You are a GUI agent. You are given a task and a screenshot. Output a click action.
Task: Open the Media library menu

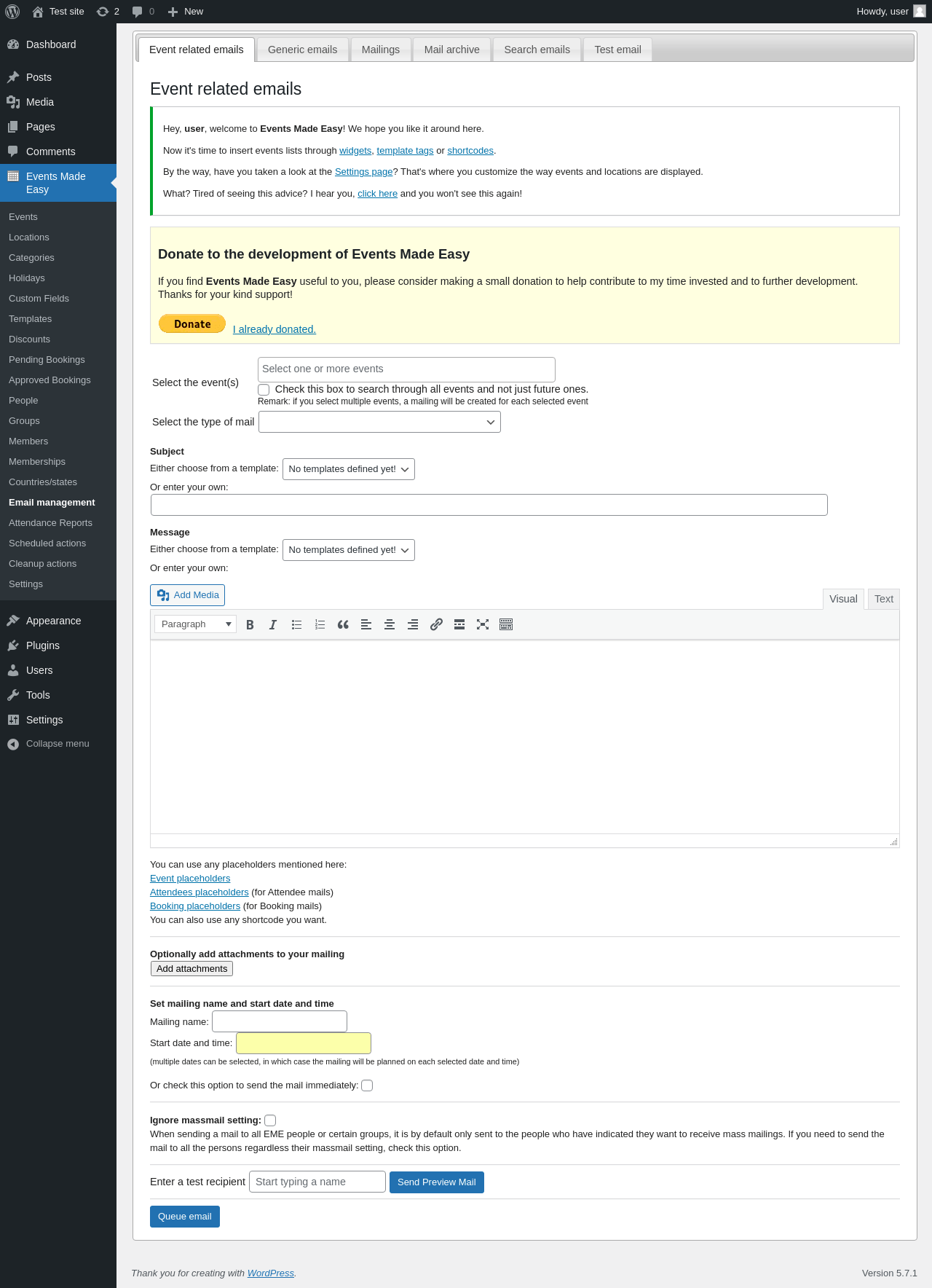point(58,102)
